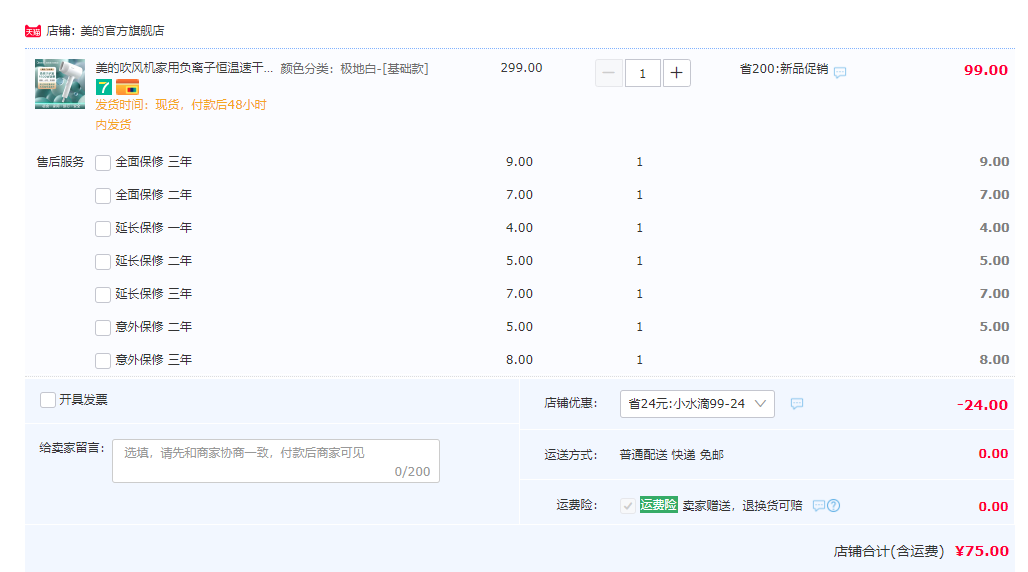Viewport: 1028px width, 572px height.
Task: Click the comment icon after 退换货可赔
Action: click(x=818, y=506)
